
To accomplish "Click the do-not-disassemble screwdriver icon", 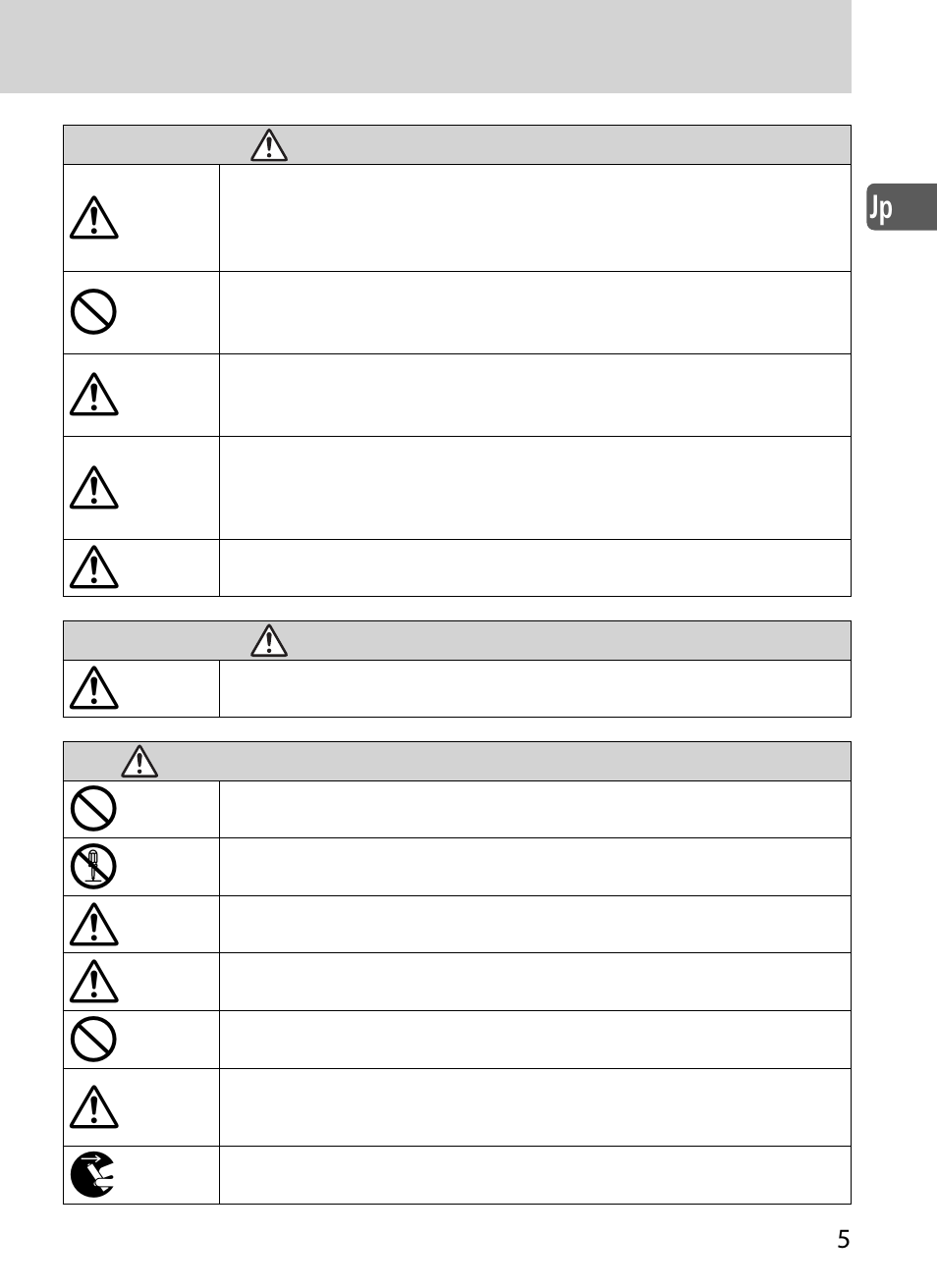I will [x=94, y=867].
